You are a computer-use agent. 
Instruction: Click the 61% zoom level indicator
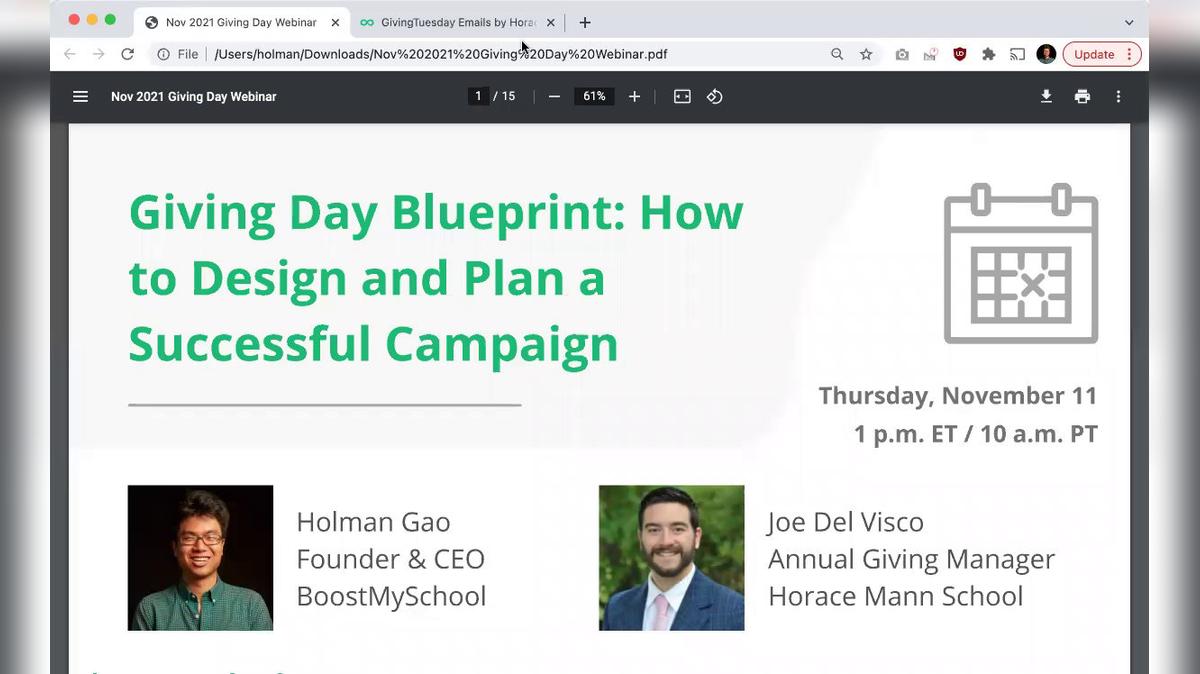click(x=594, y=96)
